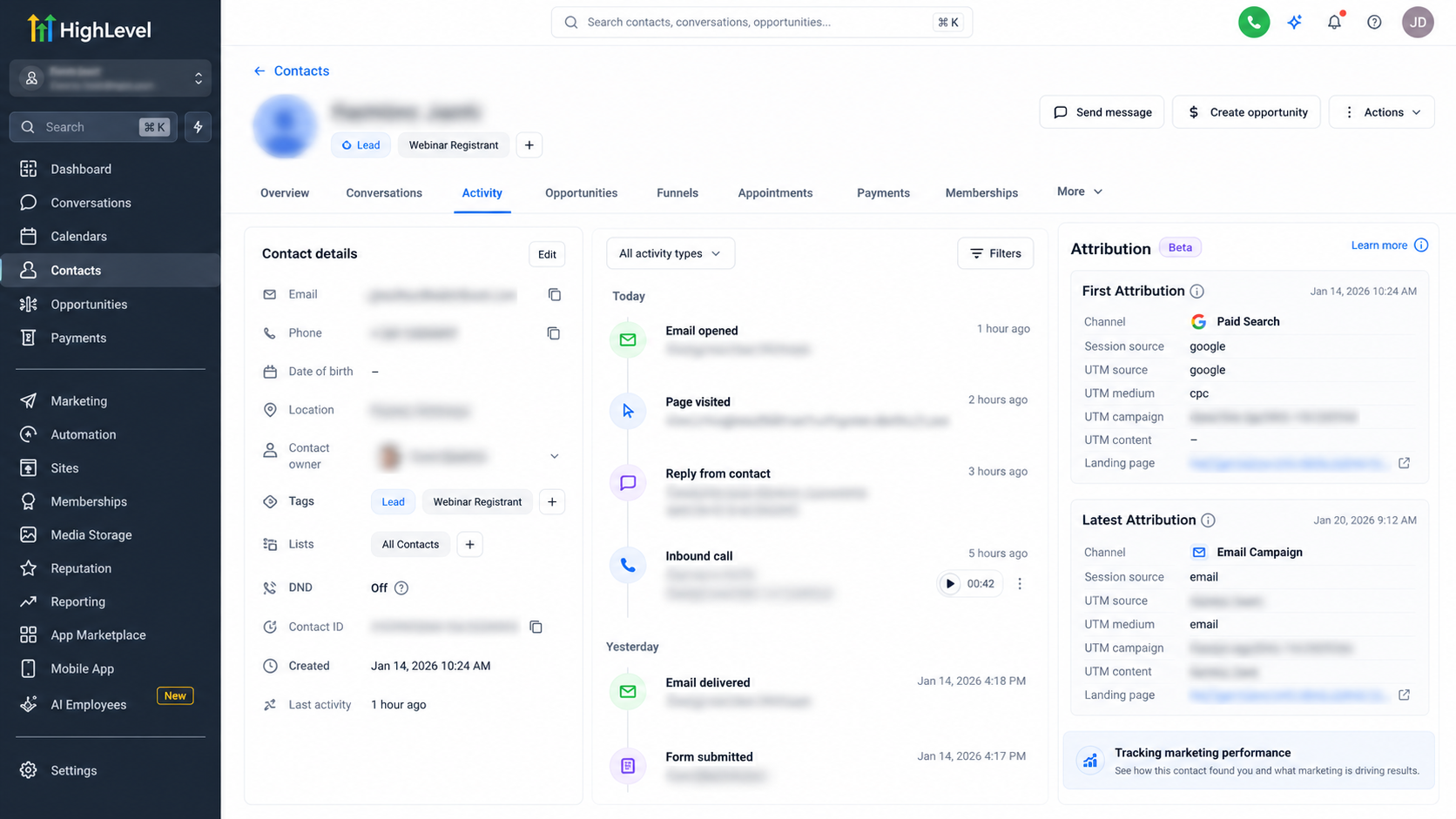
Task: Click the Send message button
Action: tap(1102, 112)
